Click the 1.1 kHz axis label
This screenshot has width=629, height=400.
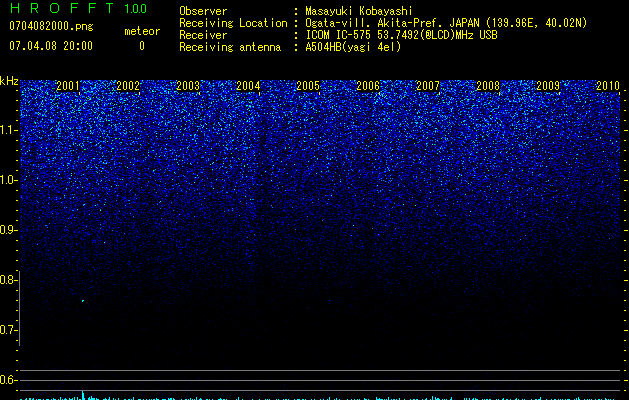pos(8,130)
